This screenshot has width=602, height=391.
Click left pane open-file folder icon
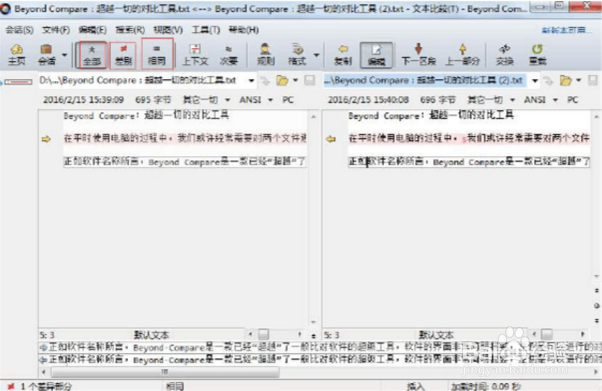click(x=282, y=80)
